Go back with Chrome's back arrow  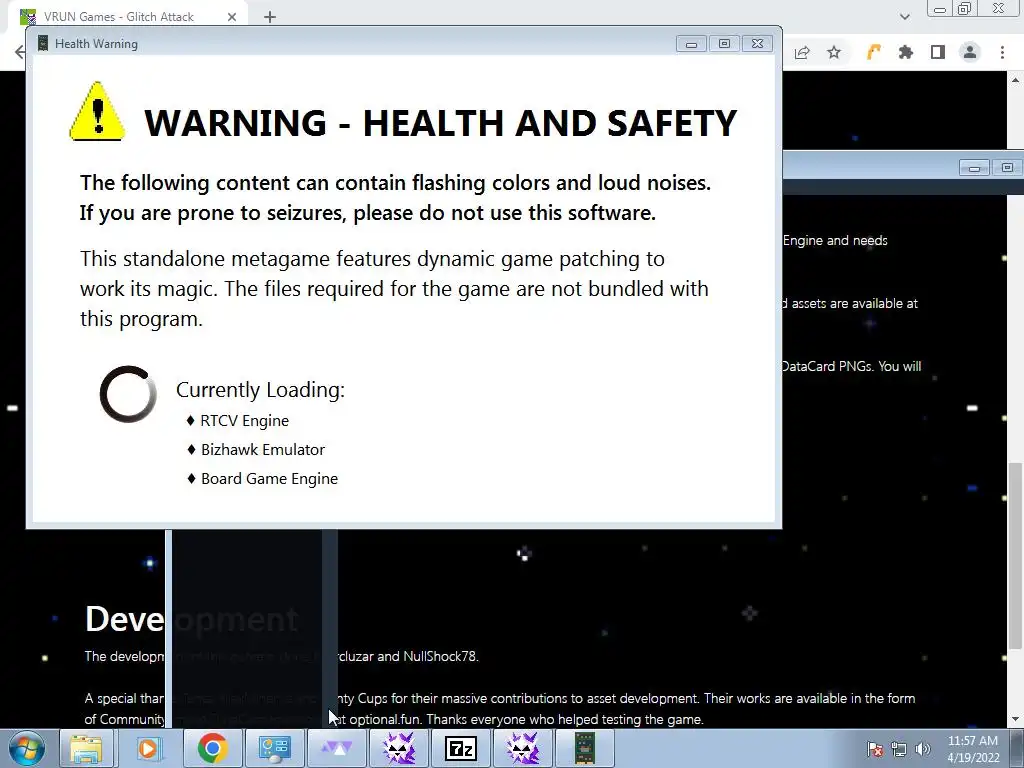pyautogui.click(x=20, y=52)
